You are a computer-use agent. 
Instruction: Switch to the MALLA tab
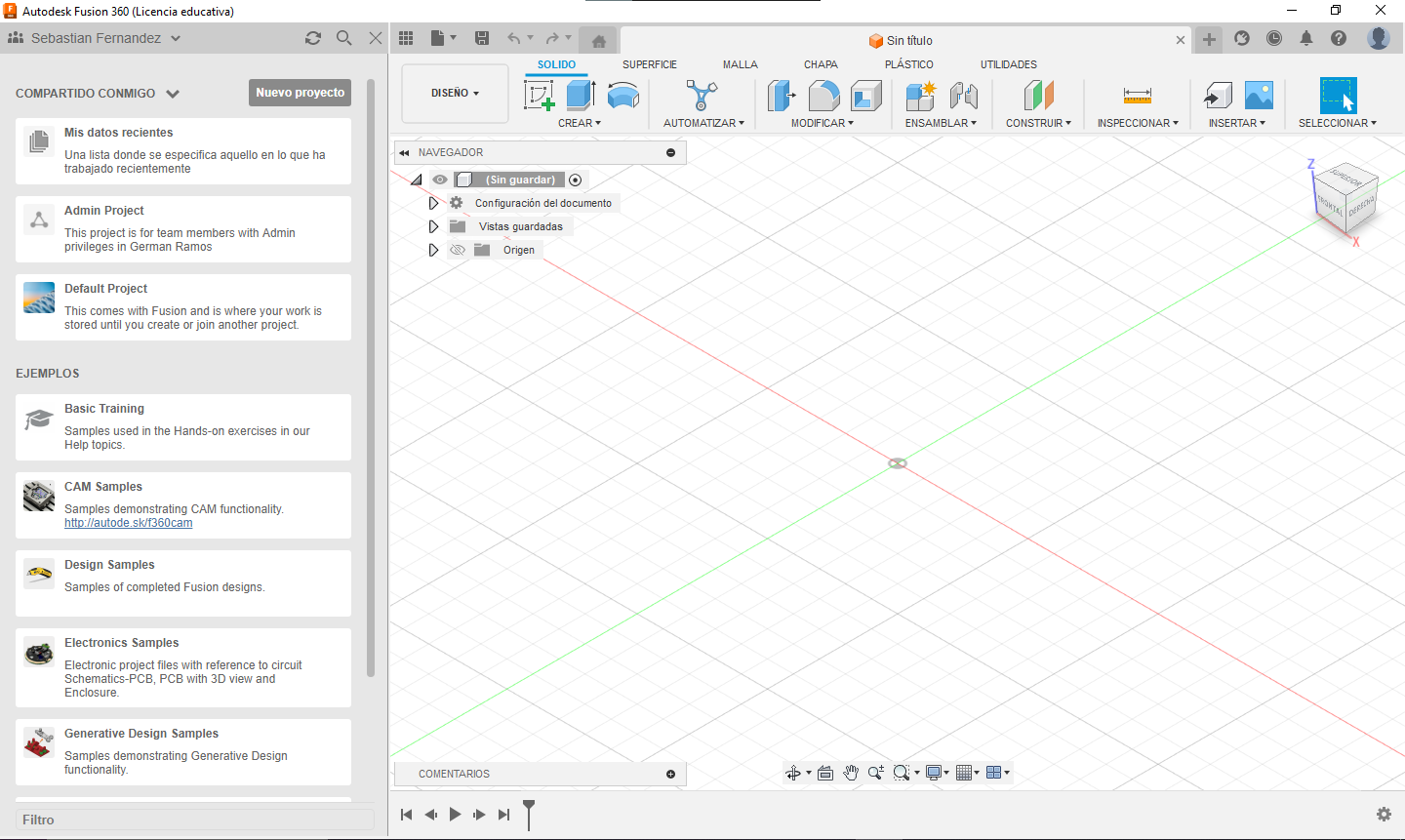[x=741, y=64]
